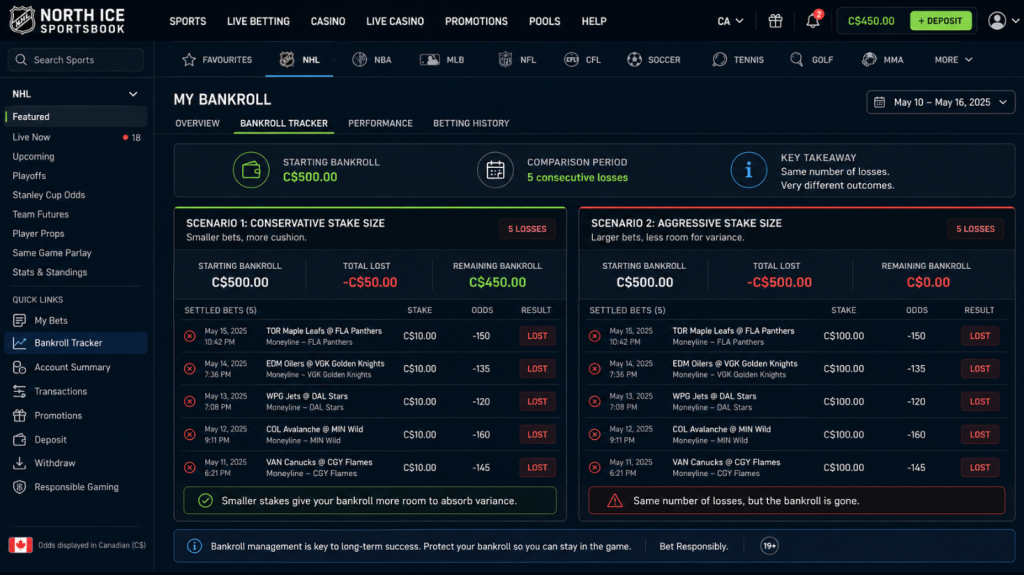Open the Casino menu
This screenshot has width=1024, height=575.
[x=328, y=21]
